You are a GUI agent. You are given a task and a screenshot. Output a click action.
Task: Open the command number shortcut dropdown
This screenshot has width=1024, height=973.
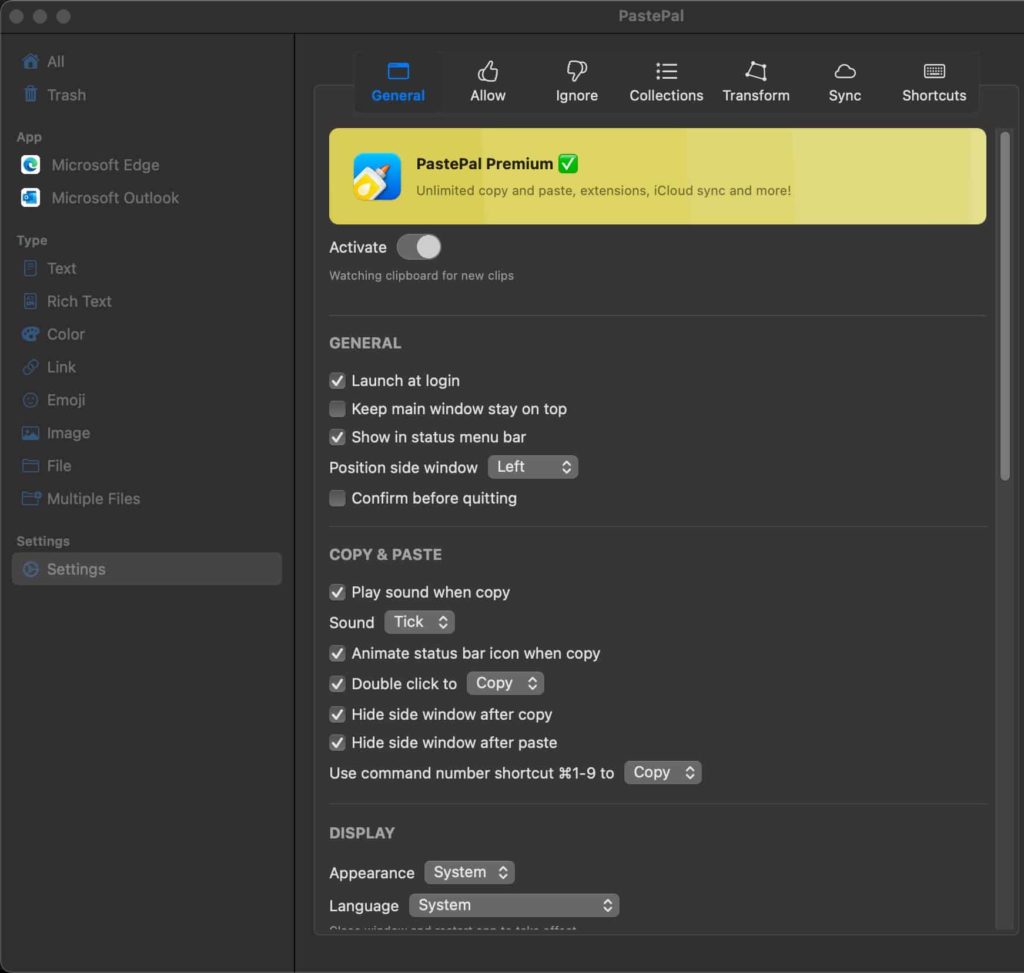click(x=662, y=773)
